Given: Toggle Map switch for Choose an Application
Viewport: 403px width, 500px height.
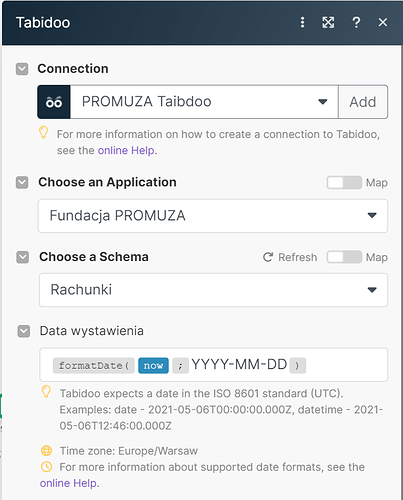Looking at the screenshot, I should tap(344, 183).
